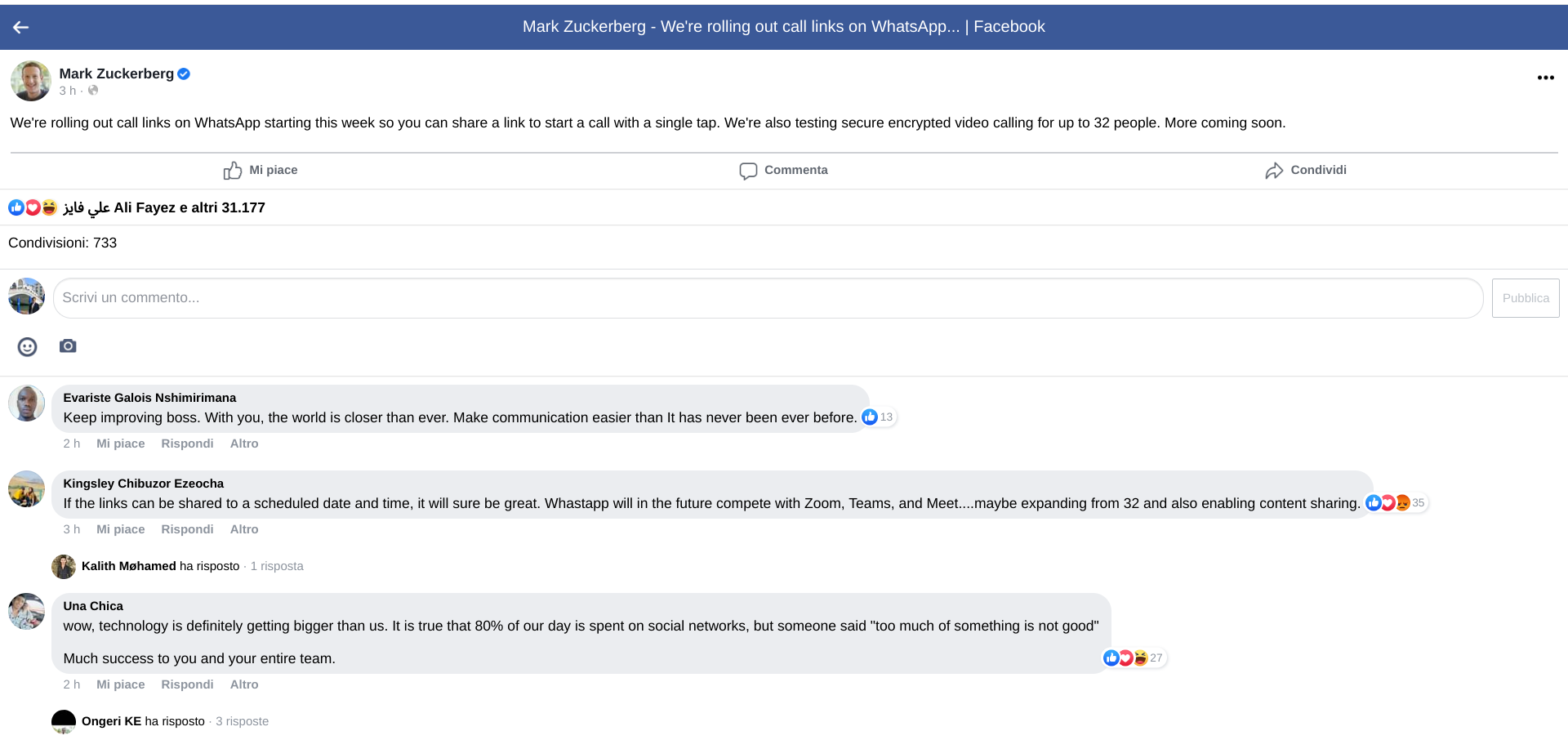Like Kingsley's comment via Mi piace

[x=121, y=529]
